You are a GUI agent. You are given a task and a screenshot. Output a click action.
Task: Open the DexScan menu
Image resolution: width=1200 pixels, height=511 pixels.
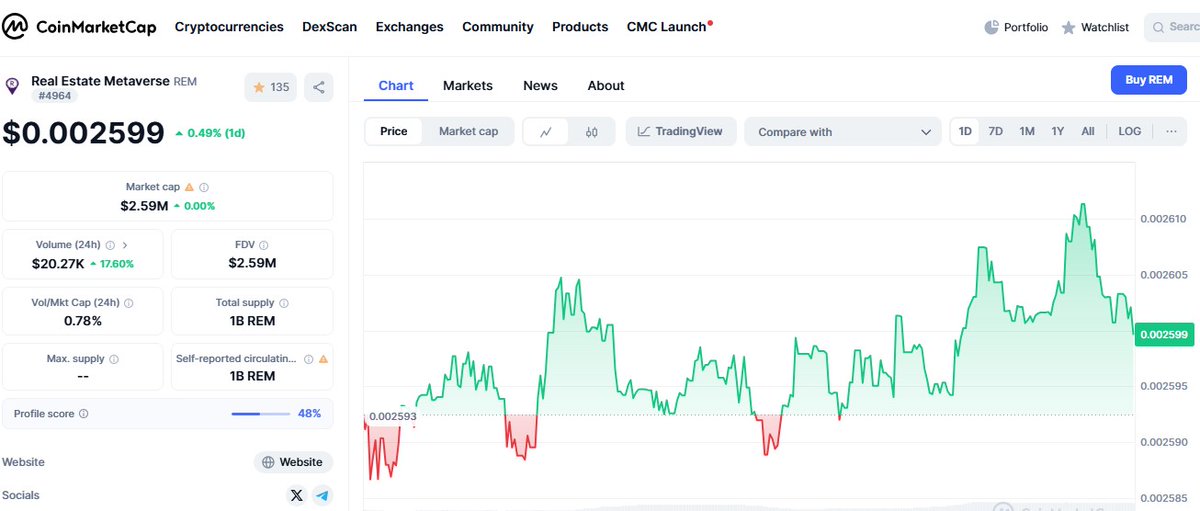(330, 27)
